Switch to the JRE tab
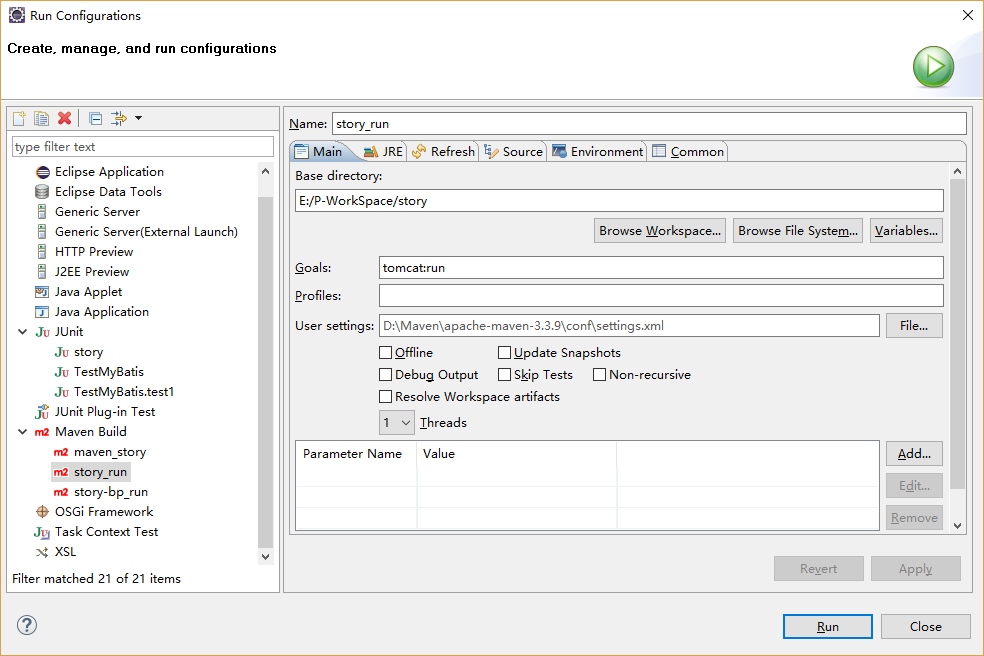Screen dimensions: 984x656 click(x=383, y=152)
